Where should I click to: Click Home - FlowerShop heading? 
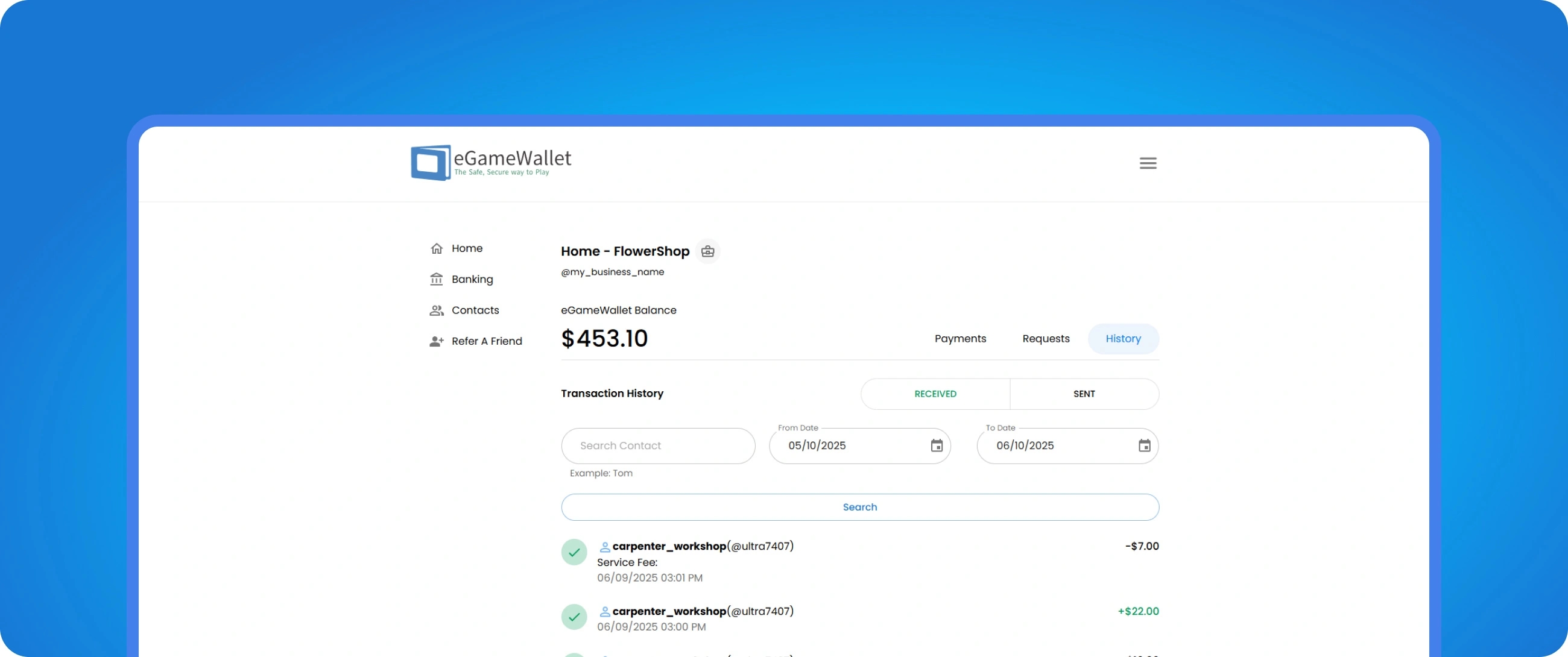[625, 251]
